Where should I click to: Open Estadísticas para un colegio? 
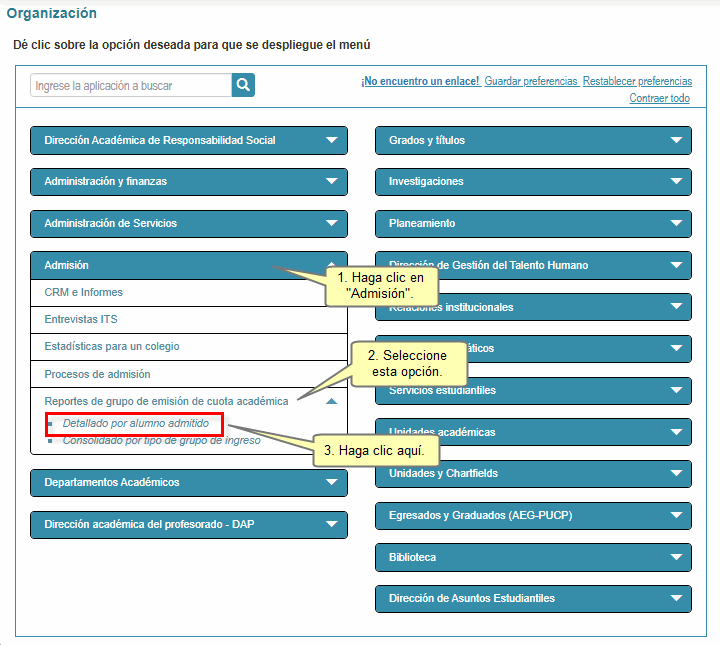click(x=112, y=346)
